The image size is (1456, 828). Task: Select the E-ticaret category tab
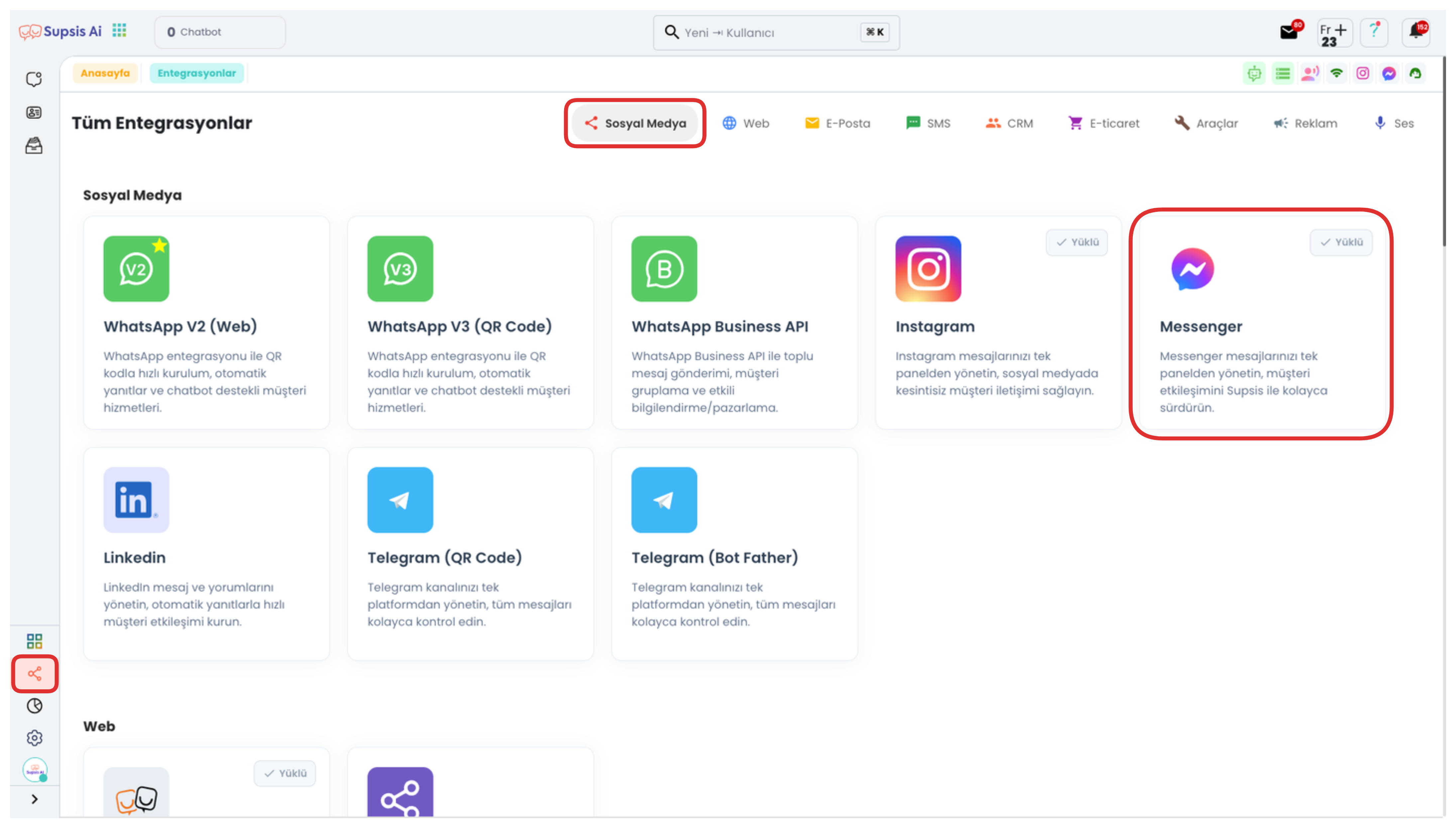(x=1104, y=123)
